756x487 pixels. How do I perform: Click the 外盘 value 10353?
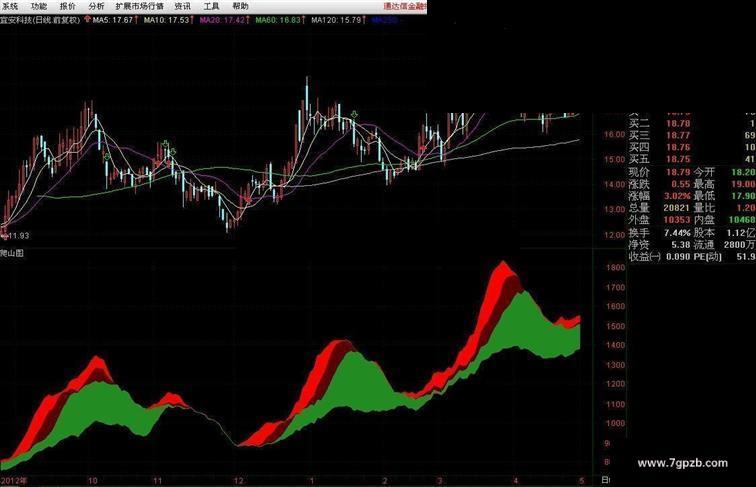(676, 220)
